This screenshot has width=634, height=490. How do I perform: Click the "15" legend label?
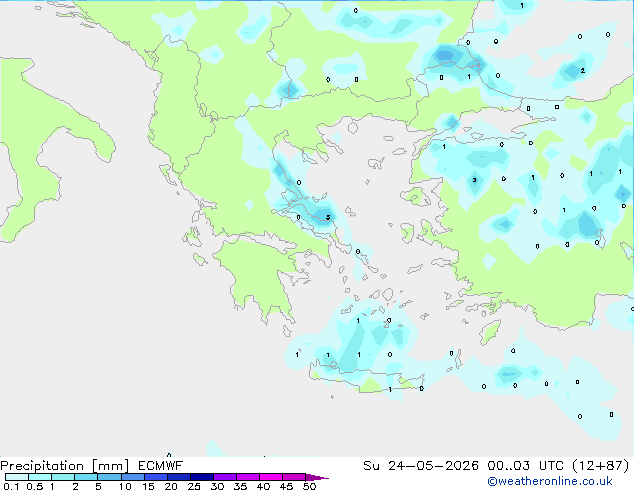coord(148,486)
